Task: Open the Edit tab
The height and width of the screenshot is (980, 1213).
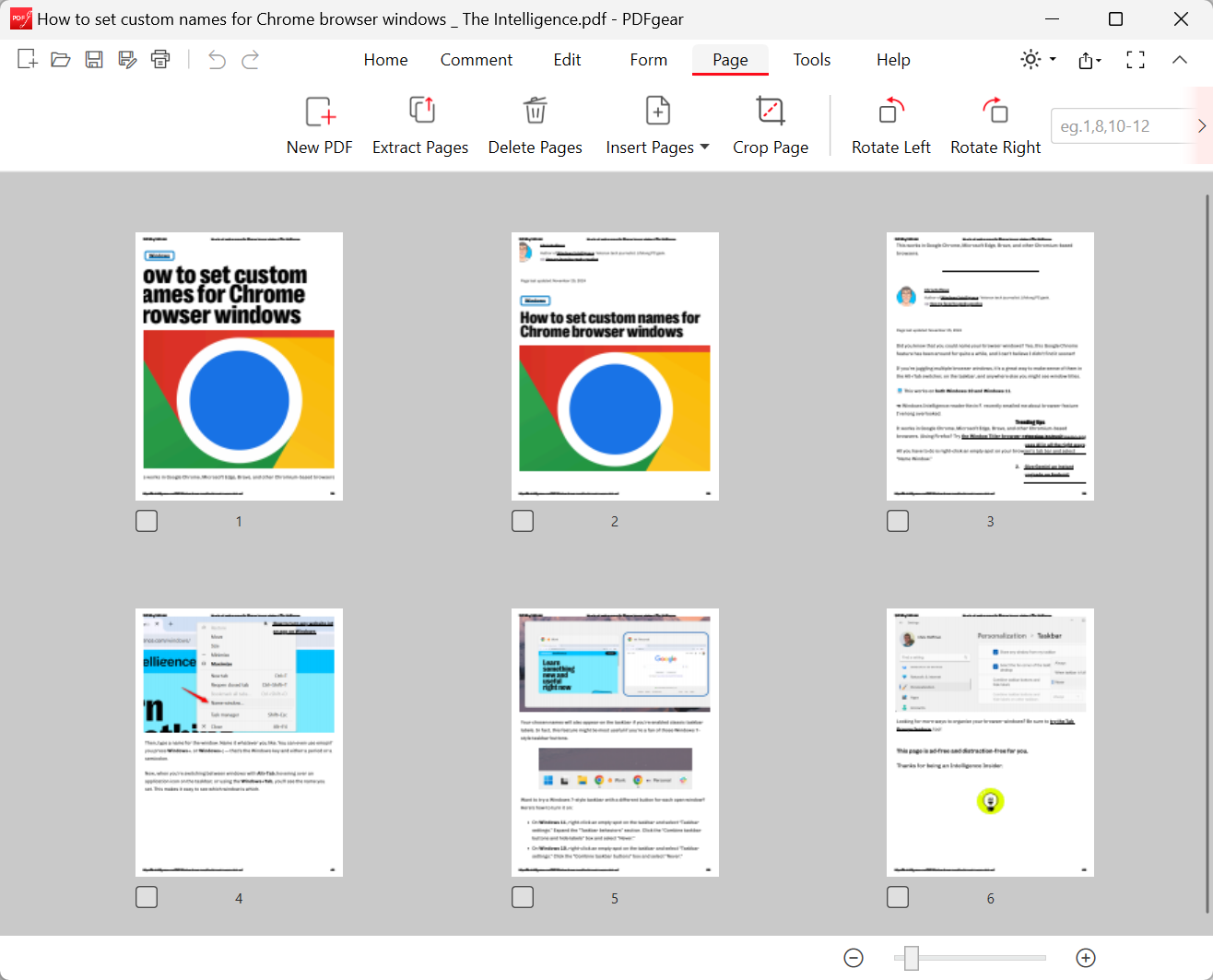Action: pos(567,60)
